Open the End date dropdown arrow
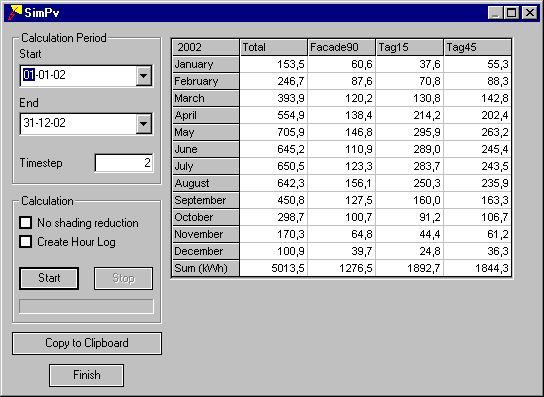Screen dimensions: 544x397 click(144, 124)
